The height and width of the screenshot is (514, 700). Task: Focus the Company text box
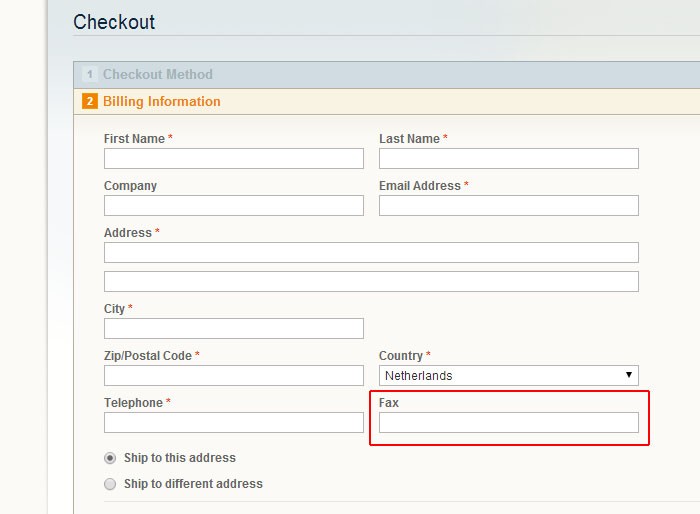(x=234, y=205)
